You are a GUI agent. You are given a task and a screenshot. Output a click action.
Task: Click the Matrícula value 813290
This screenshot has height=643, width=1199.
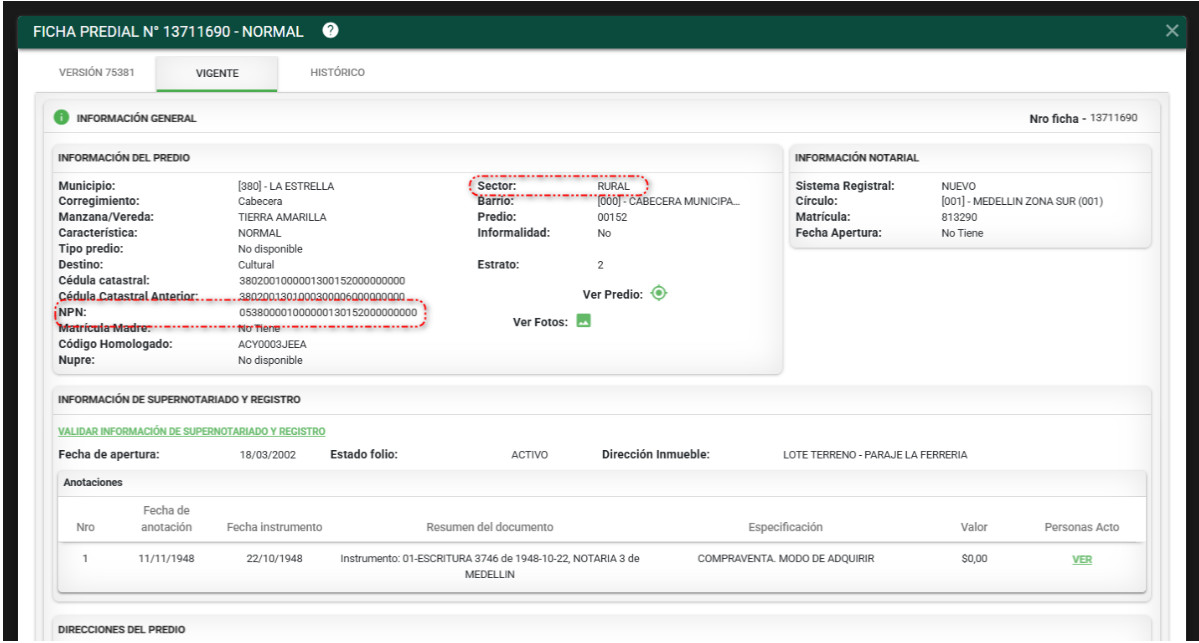click(959, 217)
